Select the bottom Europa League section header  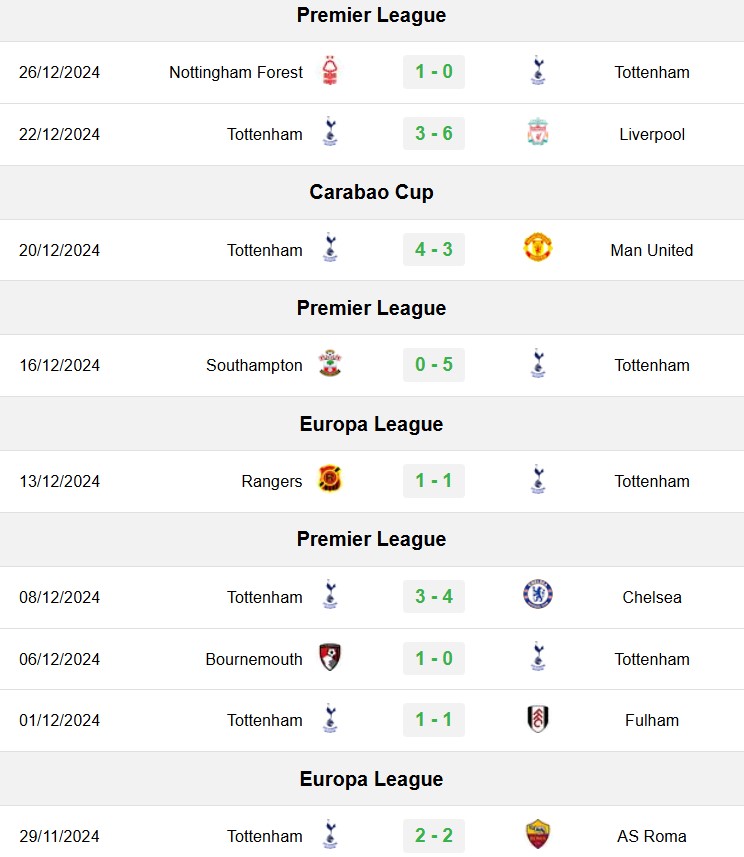click(x=372, y=779)
